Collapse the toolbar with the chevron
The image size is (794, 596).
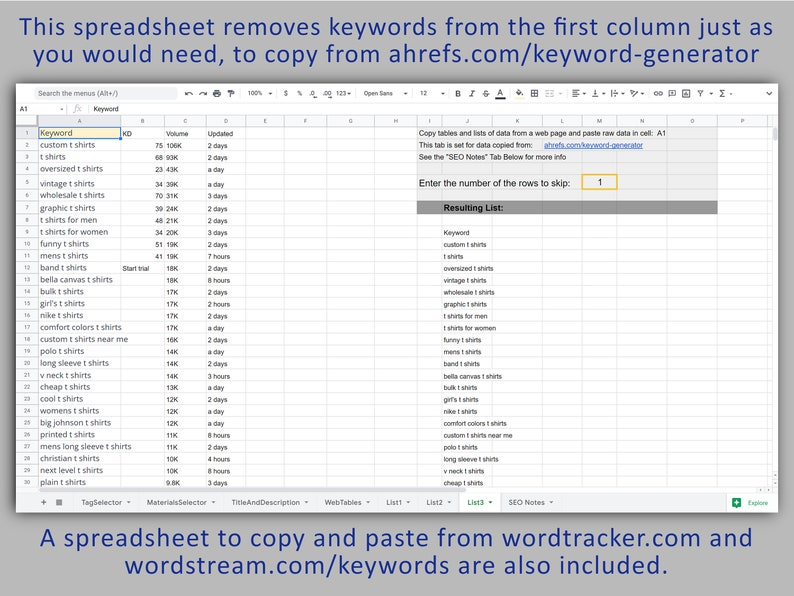pyautogui.click(x=769, y=94)
